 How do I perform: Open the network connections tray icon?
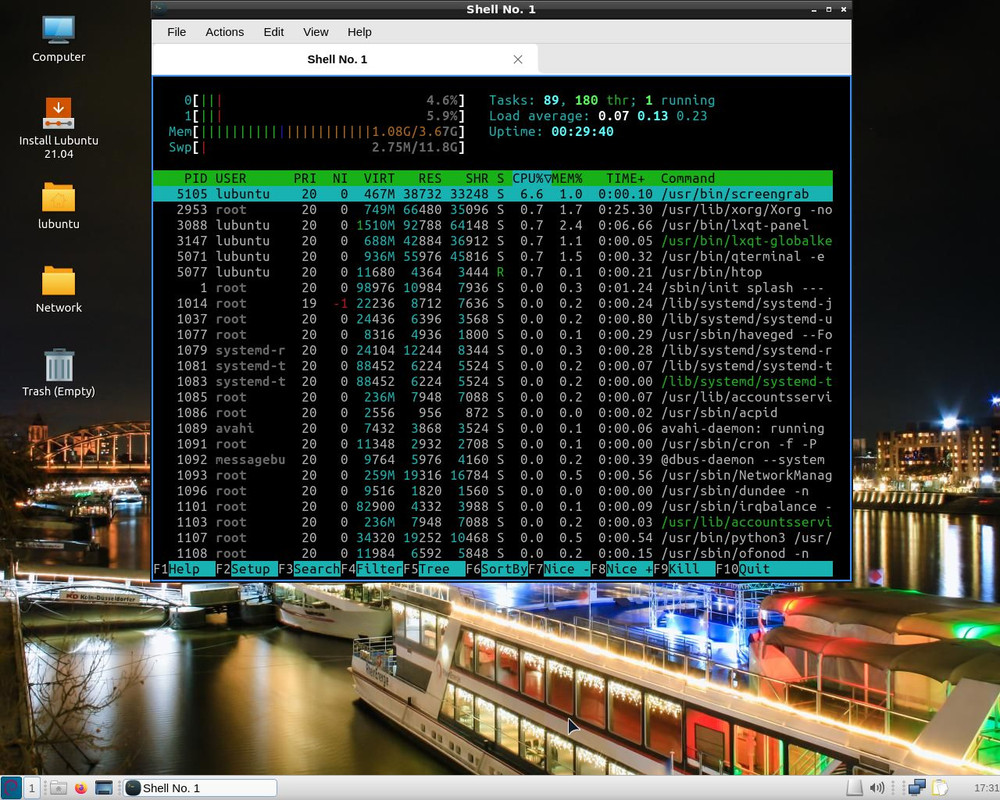(917, 788)
